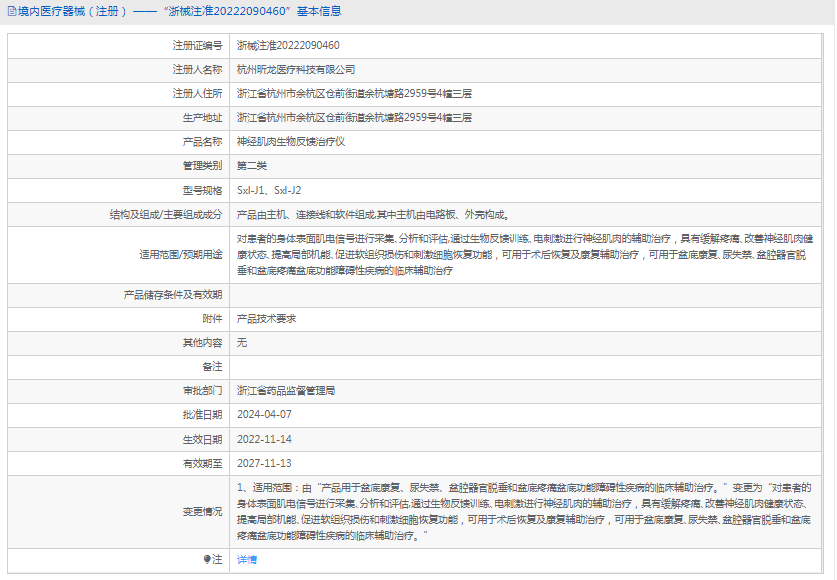This screenshot has width=837, height=580.
Task: Click the product name 神经肌肉生物反馈治疗仪
Action: point(291,142)
